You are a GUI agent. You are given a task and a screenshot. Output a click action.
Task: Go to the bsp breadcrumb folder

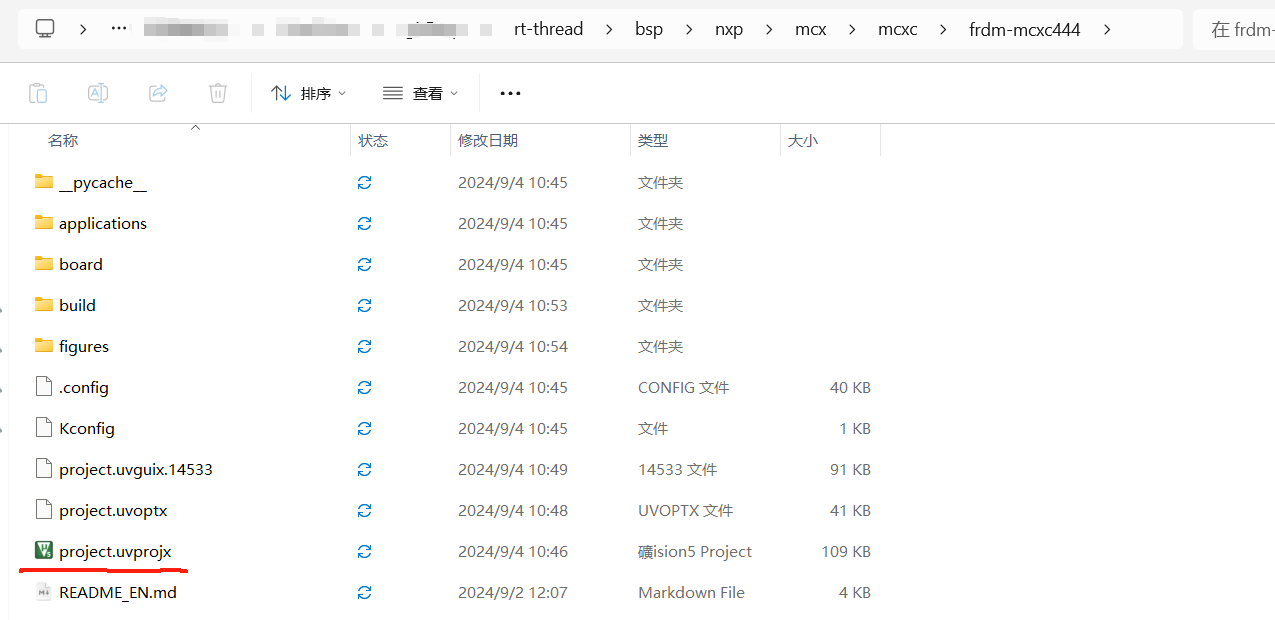coord(649,29)
